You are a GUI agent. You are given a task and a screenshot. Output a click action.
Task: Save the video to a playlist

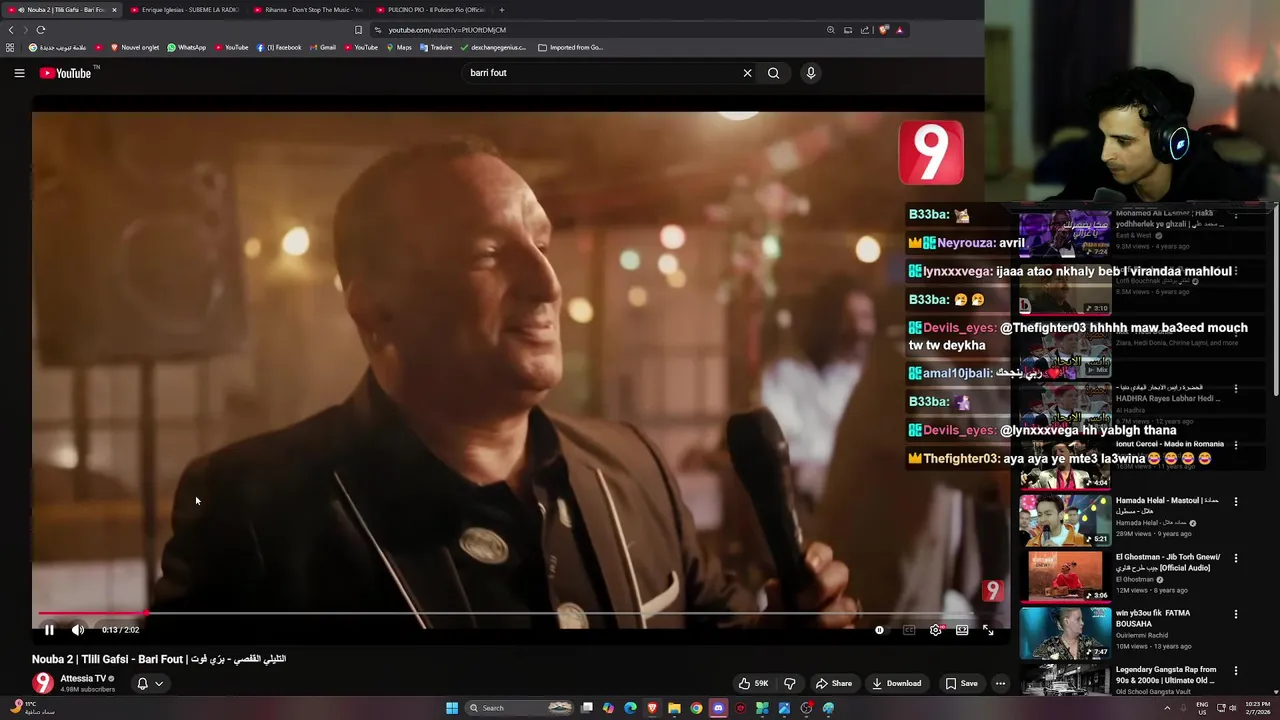[x=961, y=684]
